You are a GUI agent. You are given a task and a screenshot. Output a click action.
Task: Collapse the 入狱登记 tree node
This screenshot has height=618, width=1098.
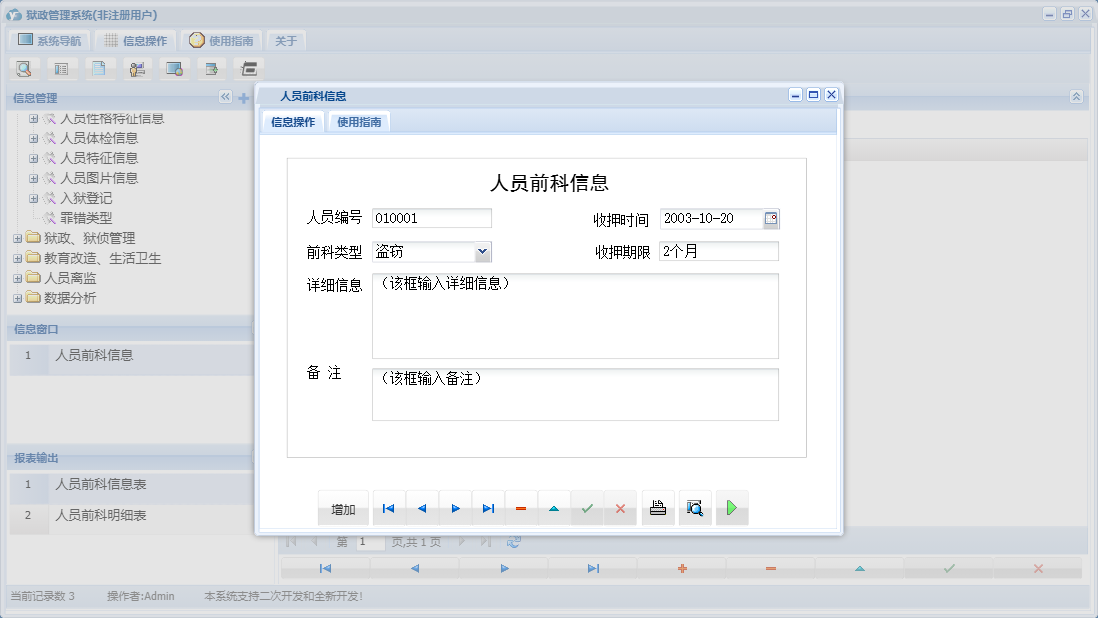coord(33,198)
